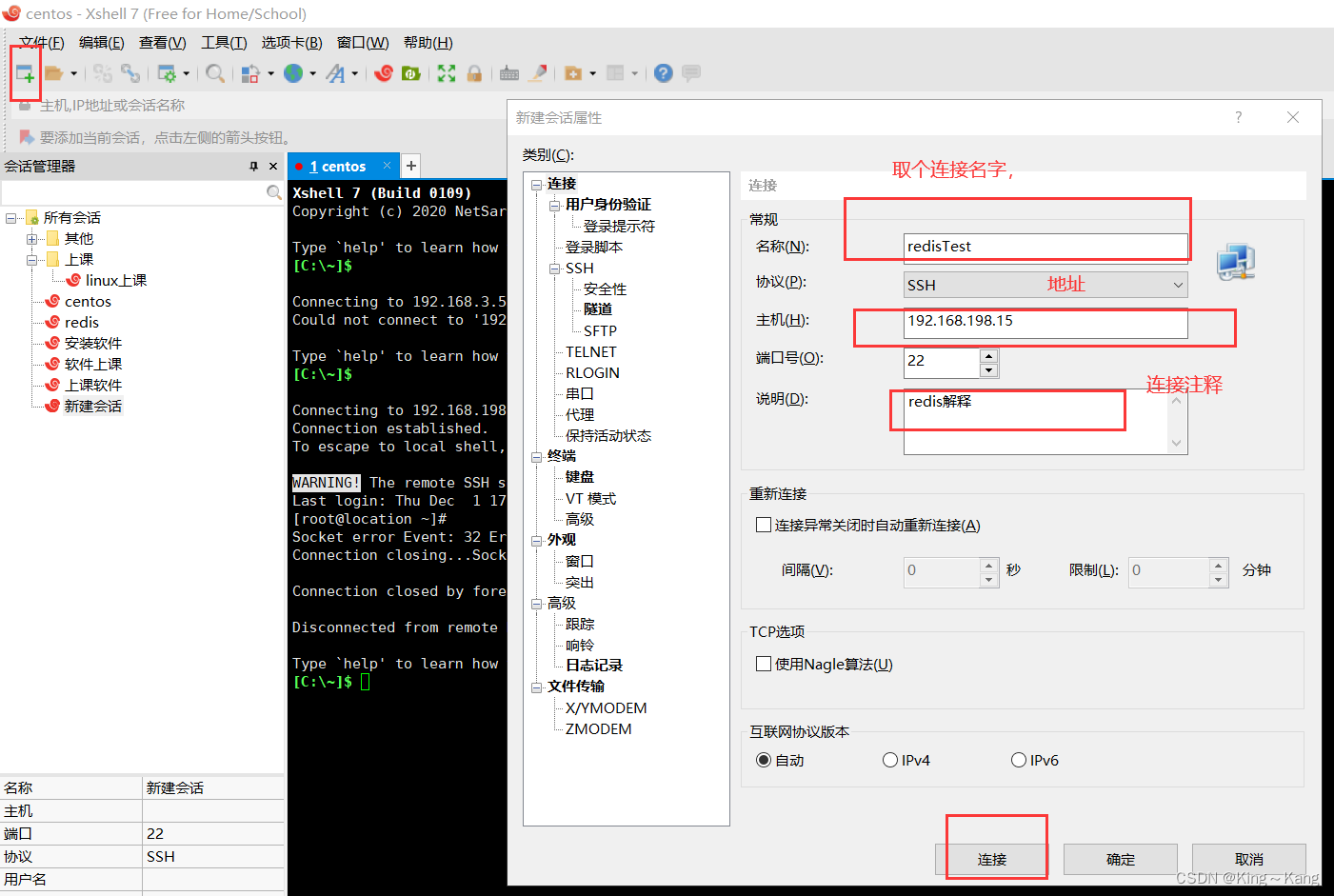Viewport: 1334px width, 896px height.
Task: Click the lock screen padlock icon
Action: tap(474, 73)
